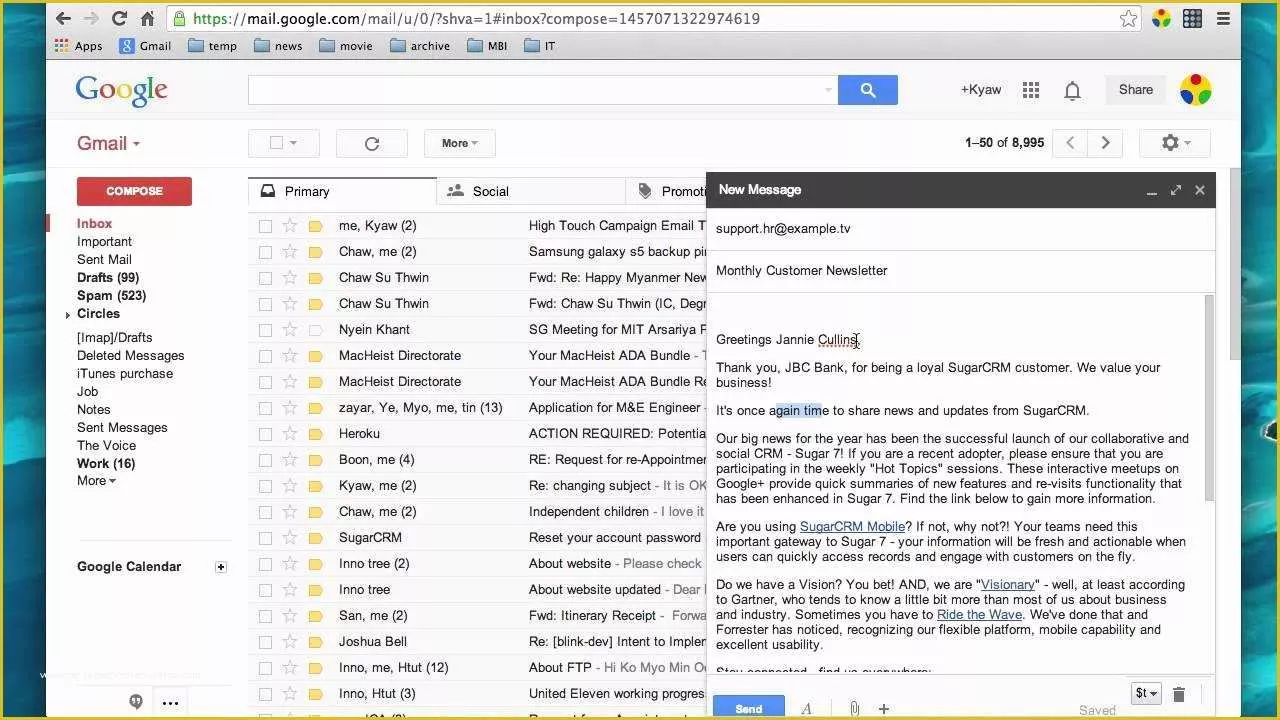Tick the SugarCRM message checkbox

(265, 538)
